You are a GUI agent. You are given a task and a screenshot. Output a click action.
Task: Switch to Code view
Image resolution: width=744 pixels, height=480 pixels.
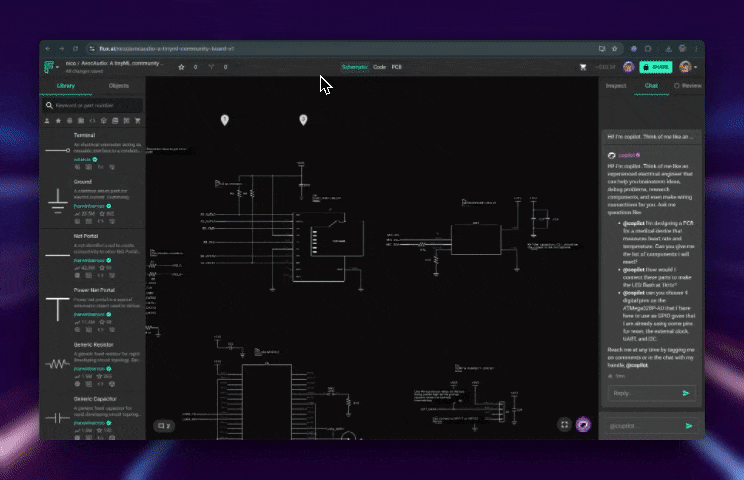click(379, 67)
